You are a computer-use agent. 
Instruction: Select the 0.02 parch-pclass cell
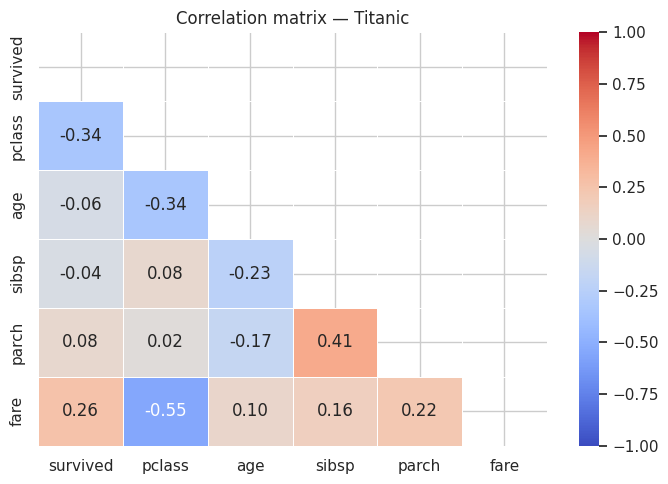[x=166, y=343]
